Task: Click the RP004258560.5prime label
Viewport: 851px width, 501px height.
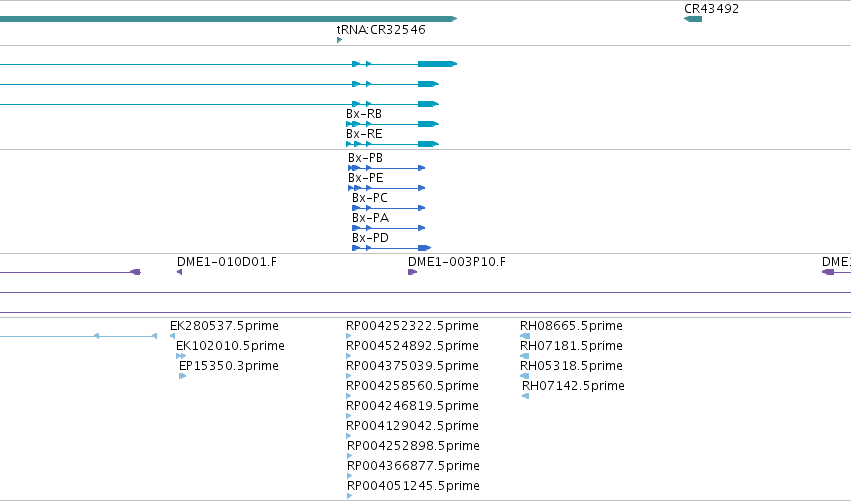Action: pyautogui.click(x=412, y=386)
